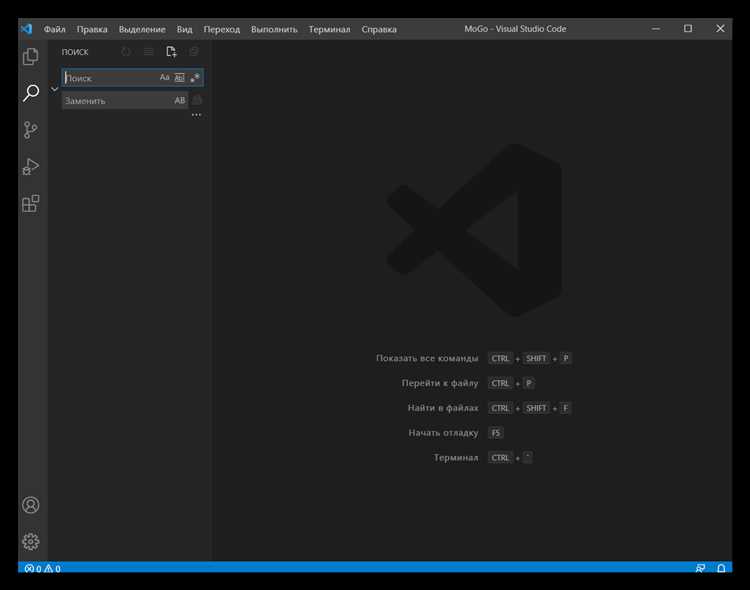Open the Файл menu
750x590 pixels.
[x=54, y=29]
